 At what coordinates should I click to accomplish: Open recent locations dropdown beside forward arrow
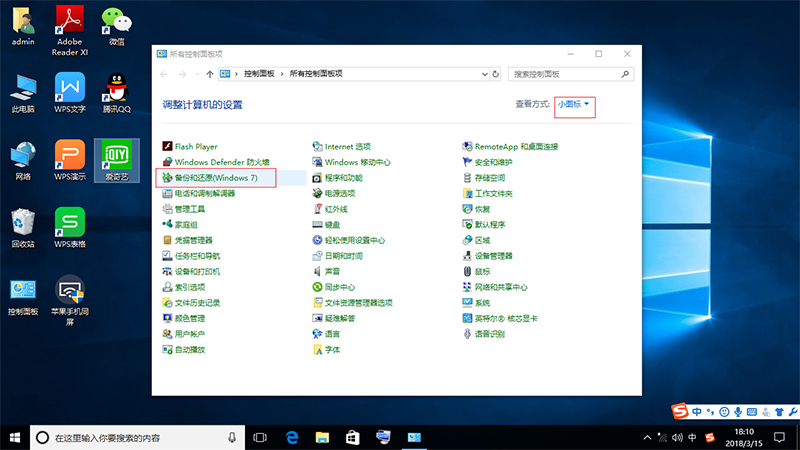tap(197, 74)
